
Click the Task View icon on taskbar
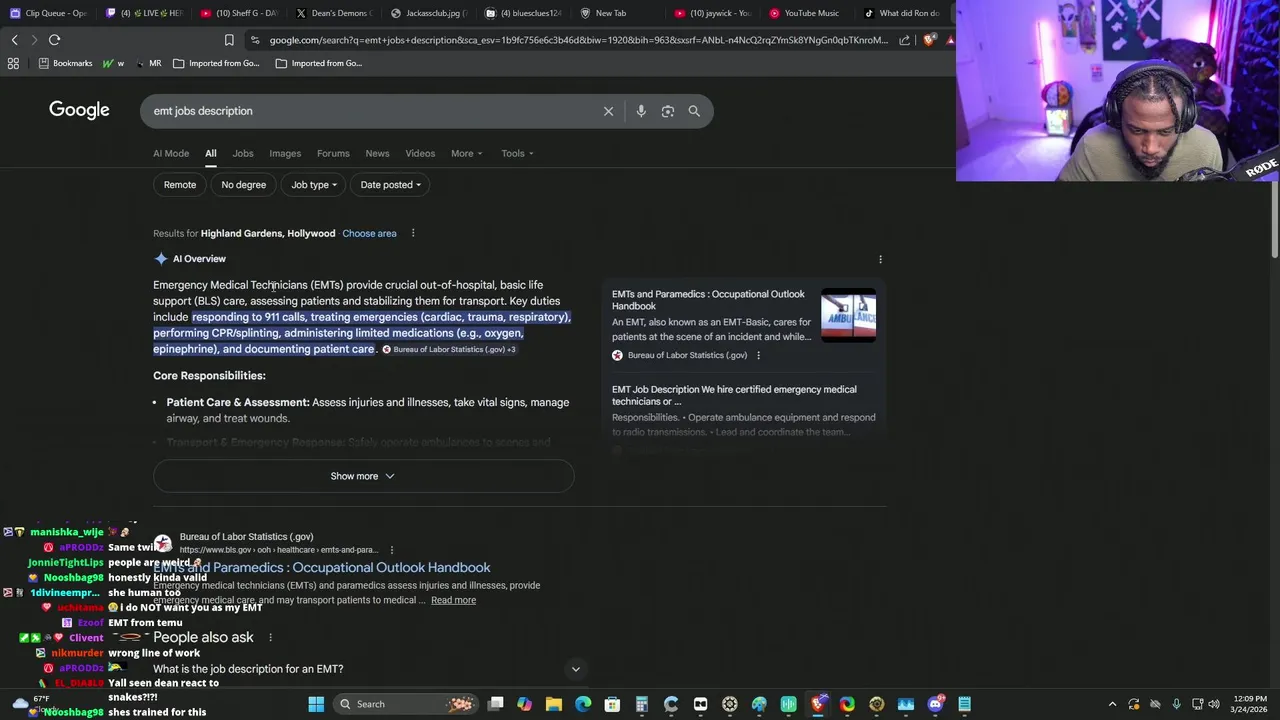[496, 704]
